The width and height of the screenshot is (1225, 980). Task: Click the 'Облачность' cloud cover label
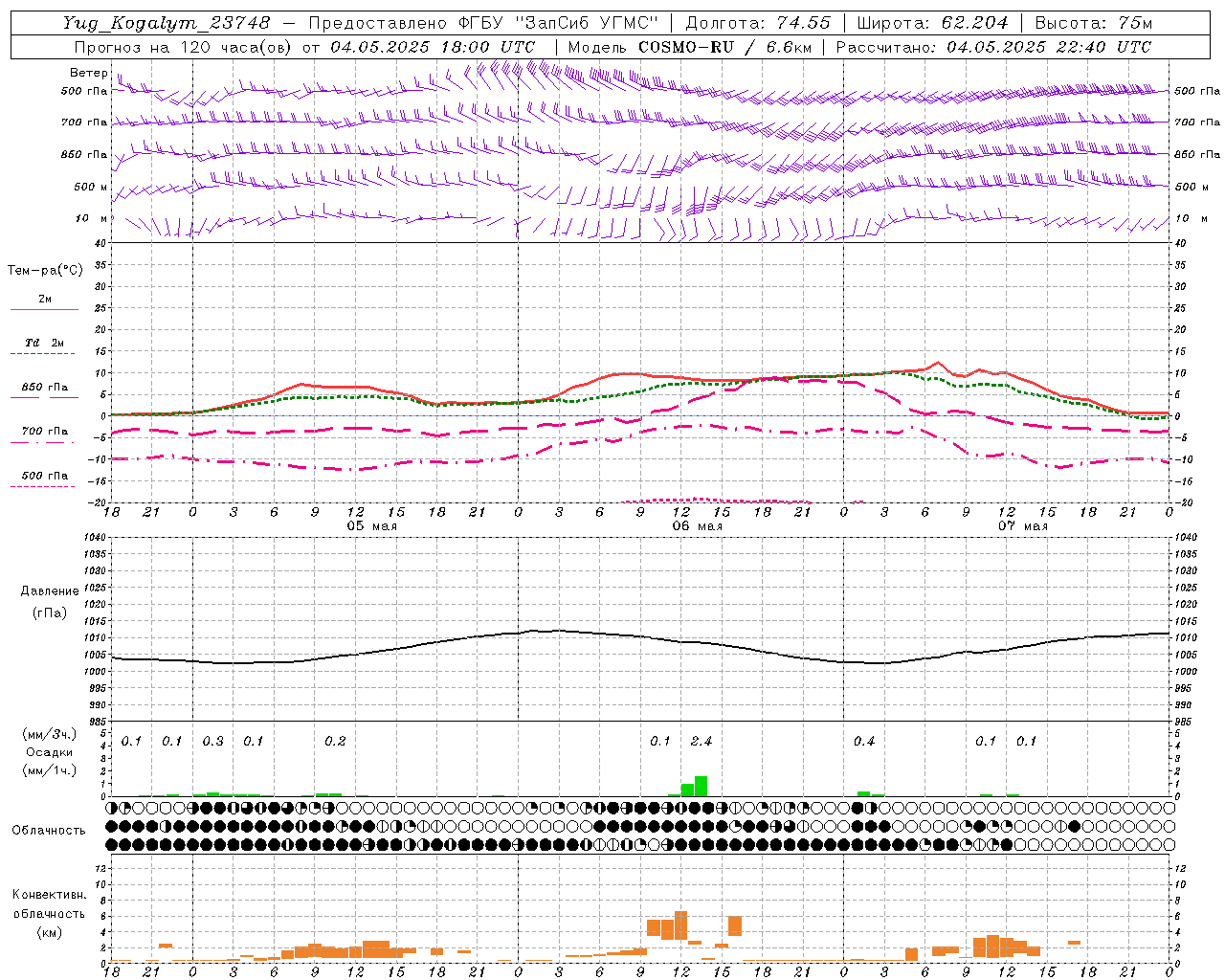click(49, 831)
